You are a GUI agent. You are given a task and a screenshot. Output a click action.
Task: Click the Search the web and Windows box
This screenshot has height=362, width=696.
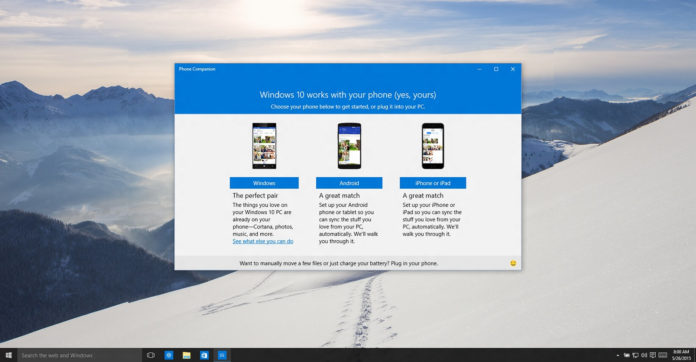79,355
